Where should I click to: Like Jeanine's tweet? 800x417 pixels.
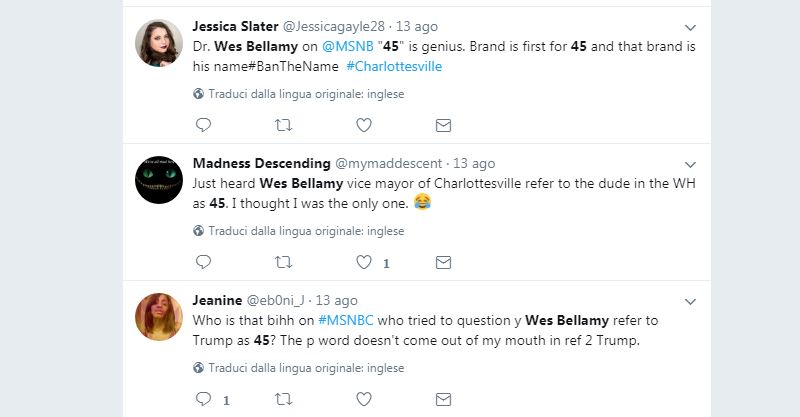click(x=364, y=399)
